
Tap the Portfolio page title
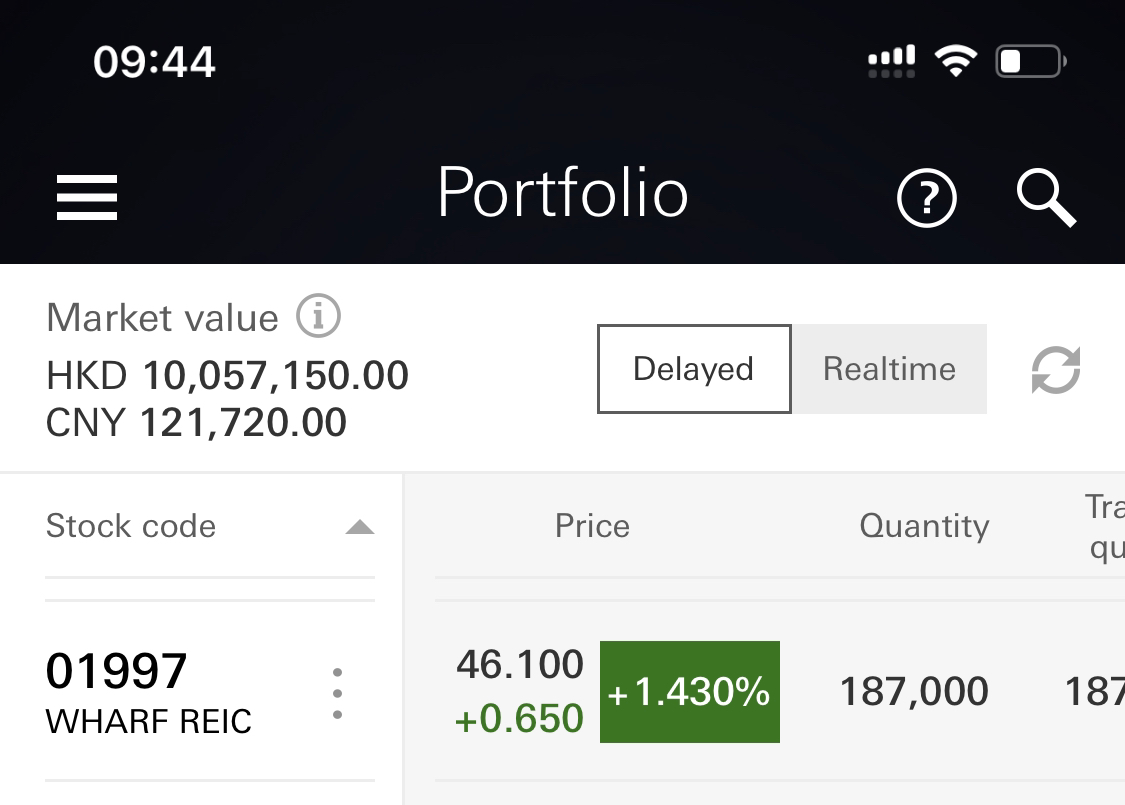[563, 193]
